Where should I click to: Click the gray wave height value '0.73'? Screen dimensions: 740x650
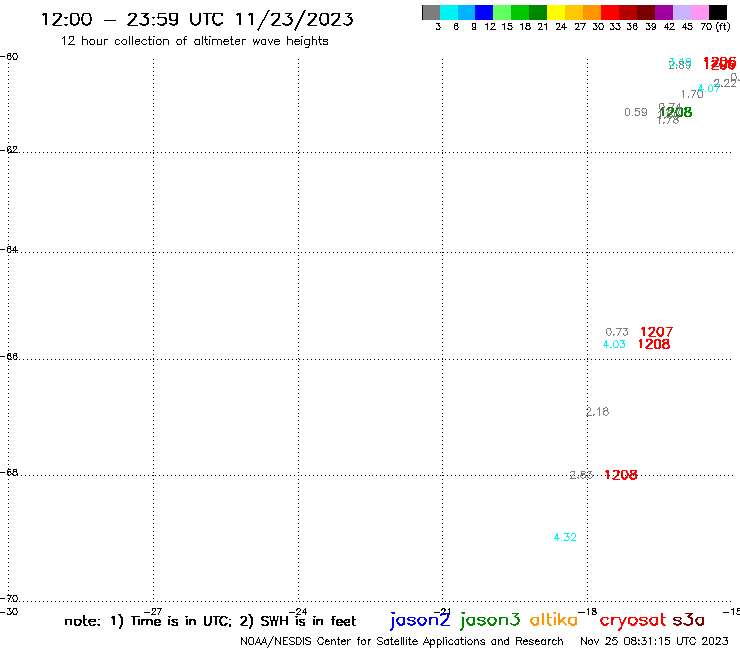click(x=617, y=332)
